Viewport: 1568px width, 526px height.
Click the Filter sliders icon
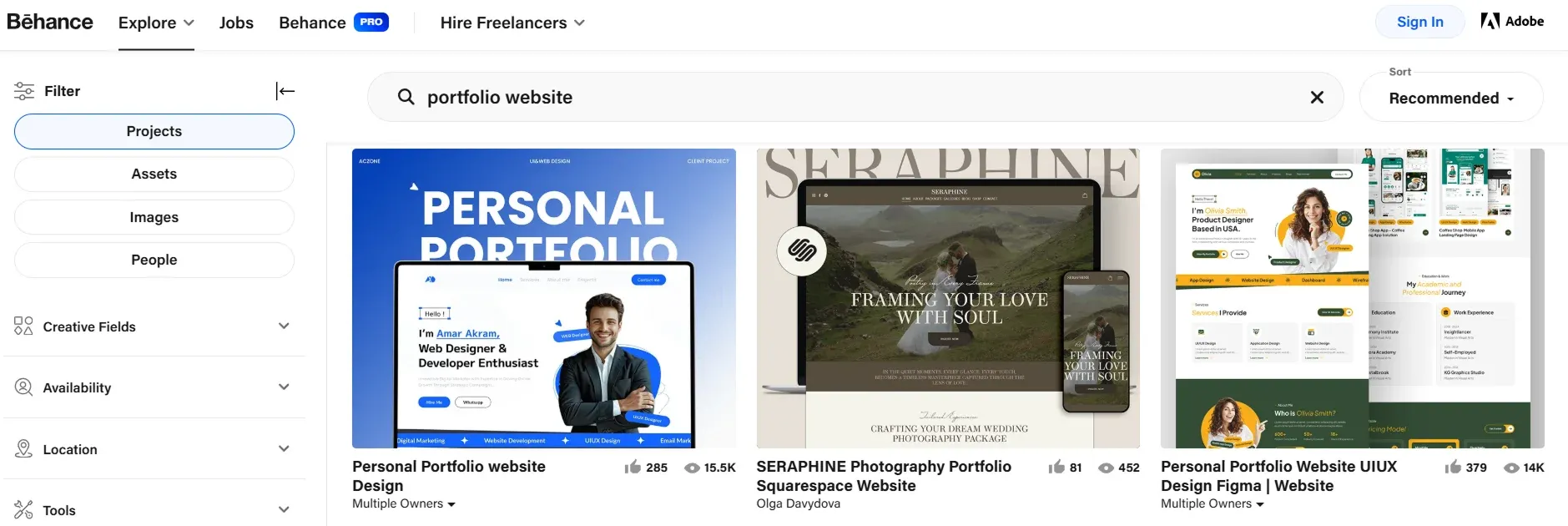tap(24, 91)
